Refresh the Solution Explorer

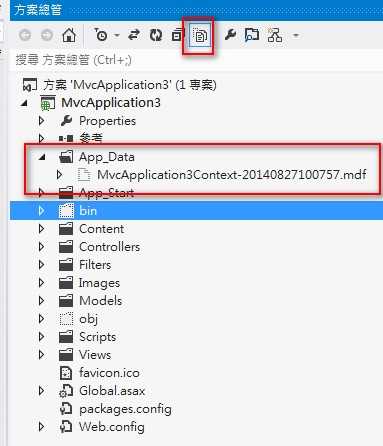pyautogui.click(x=156, y=35)
